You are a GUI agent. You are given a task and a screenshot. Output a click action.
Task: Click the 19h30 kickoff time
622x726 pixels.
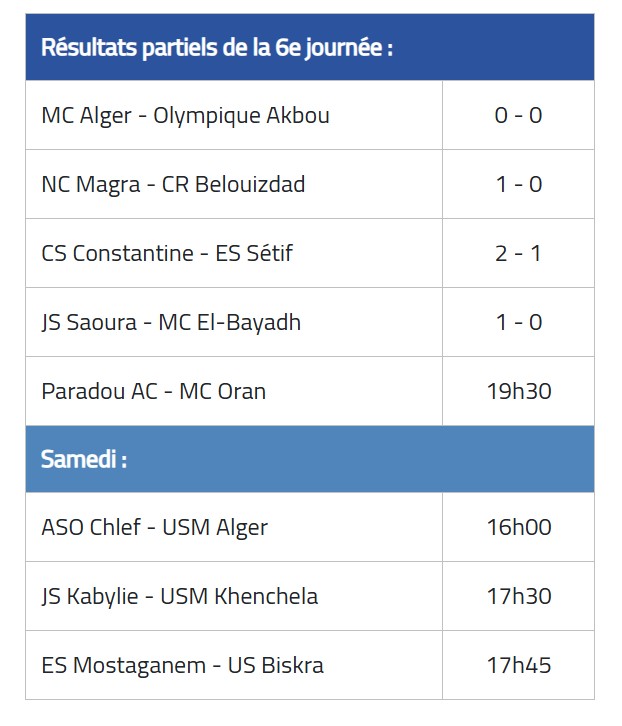click(x=519, y=391)
